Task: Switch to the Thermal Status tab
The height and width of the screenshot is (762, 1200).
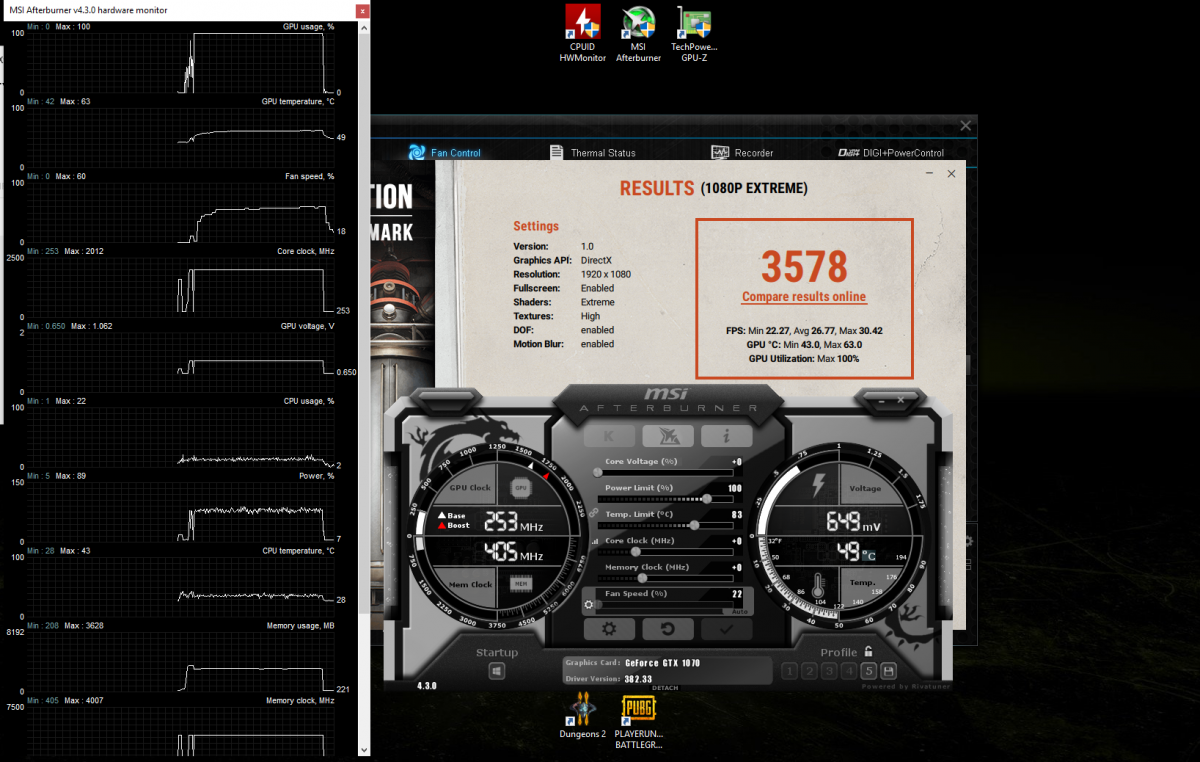Action: coord(593,152)
